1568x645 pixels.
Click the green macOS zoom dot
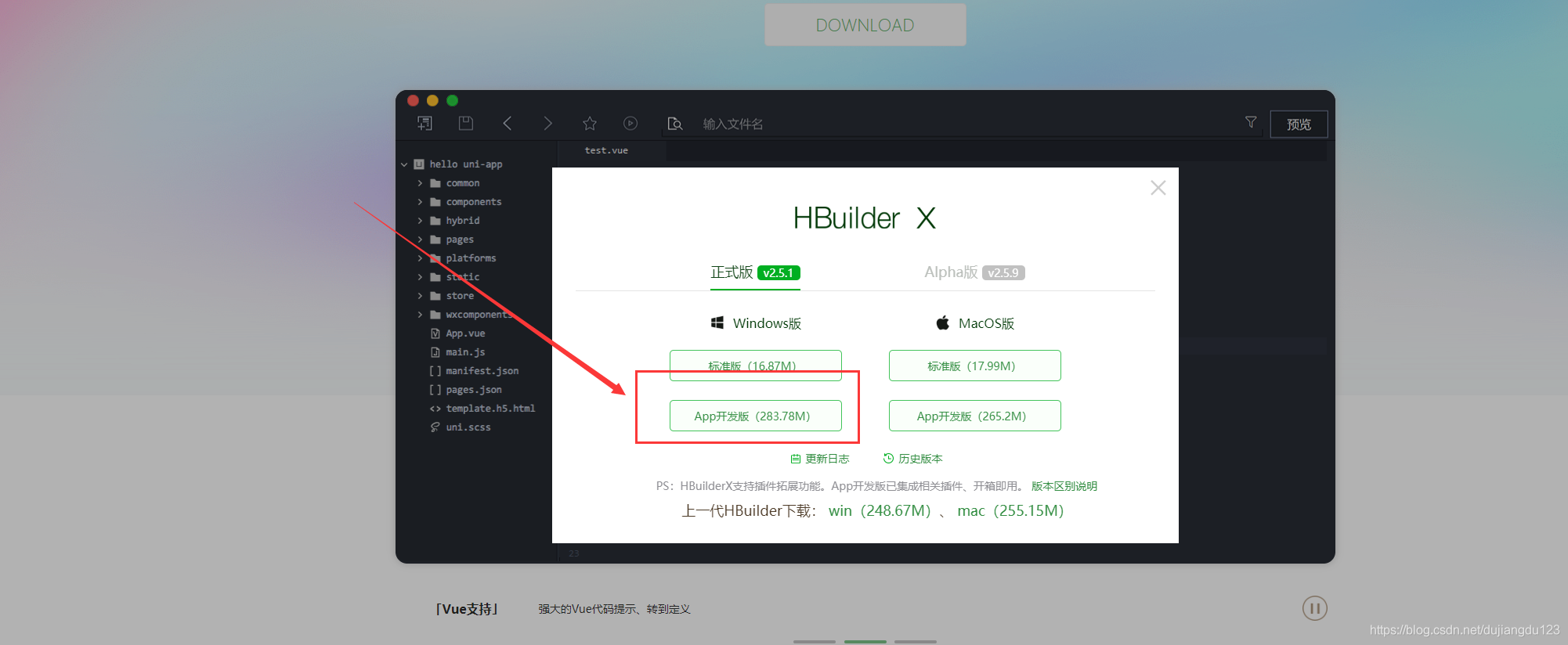(x=452, y=100)
